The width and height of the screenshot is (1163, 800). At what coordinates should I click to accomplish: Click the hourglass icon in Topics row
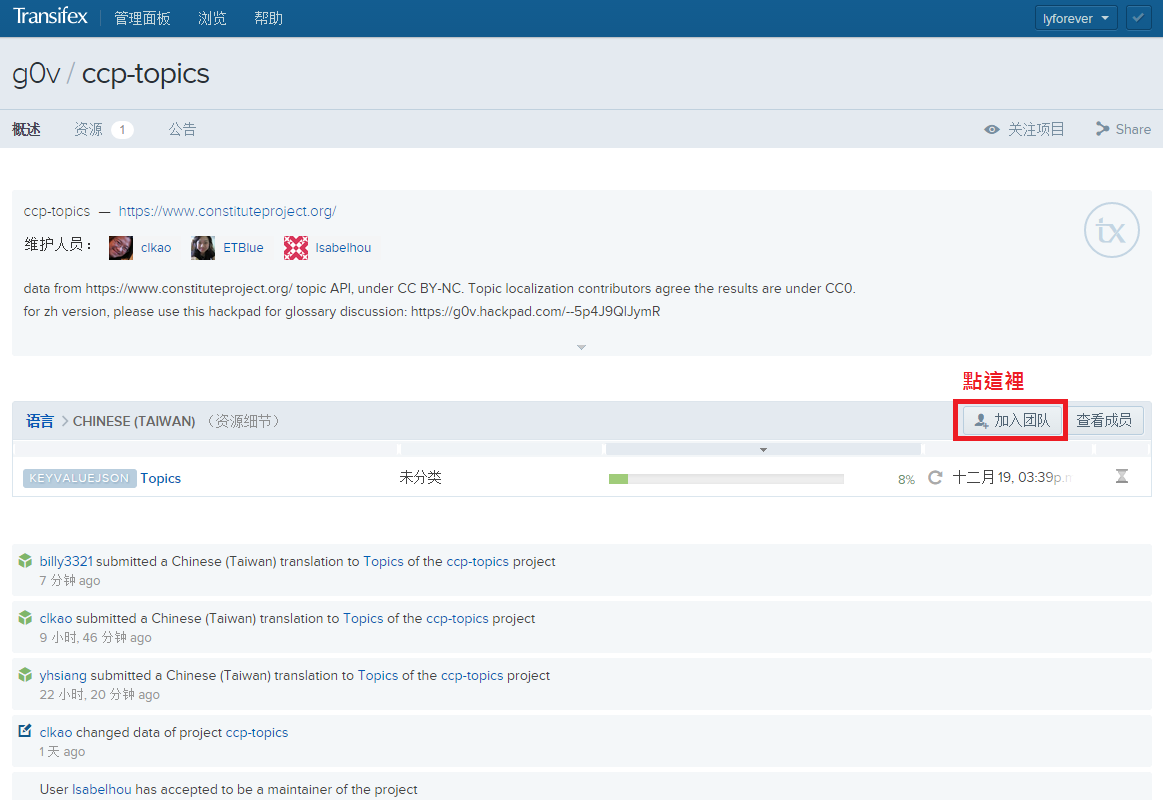click(1122, 477)
